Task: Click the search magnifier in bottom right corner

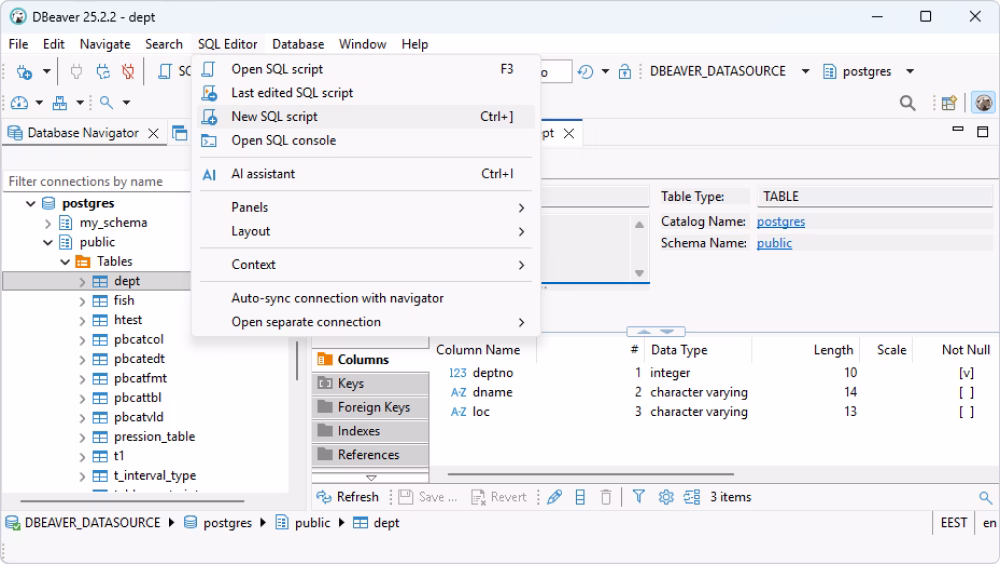Action: 985,498
